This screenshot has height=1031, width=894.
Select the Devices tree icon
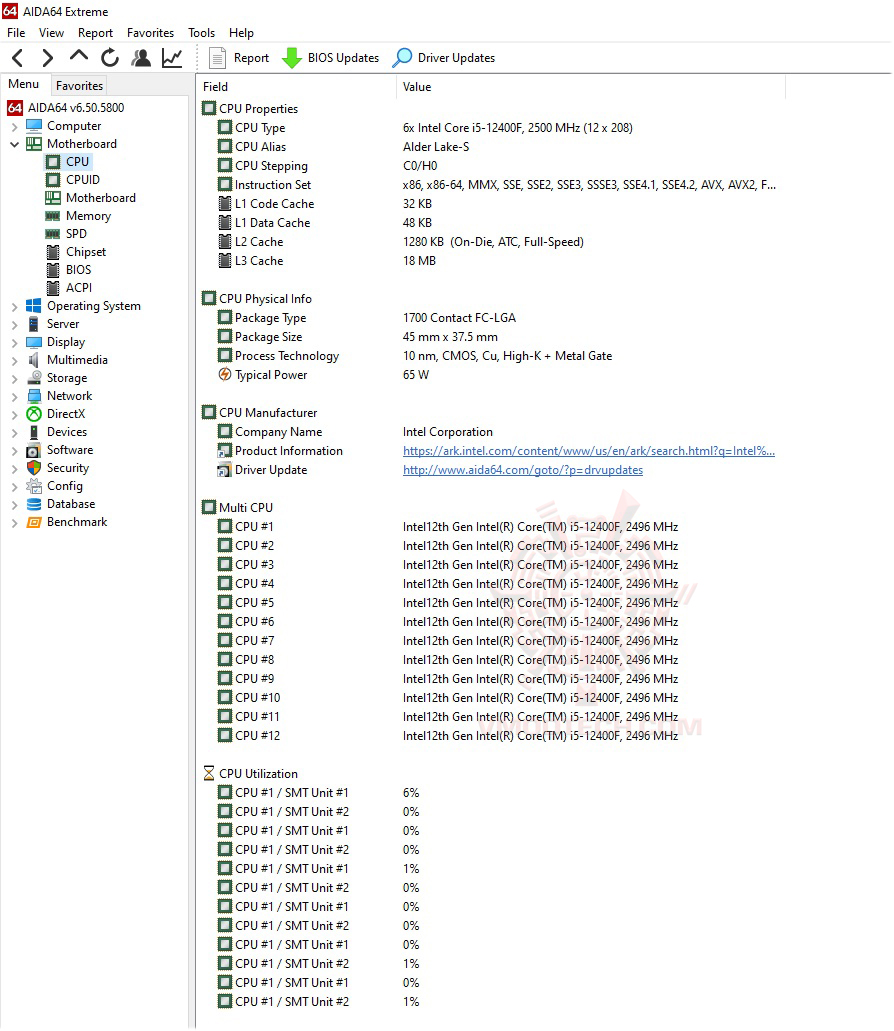pyautogui.click(x=34, y=432)
